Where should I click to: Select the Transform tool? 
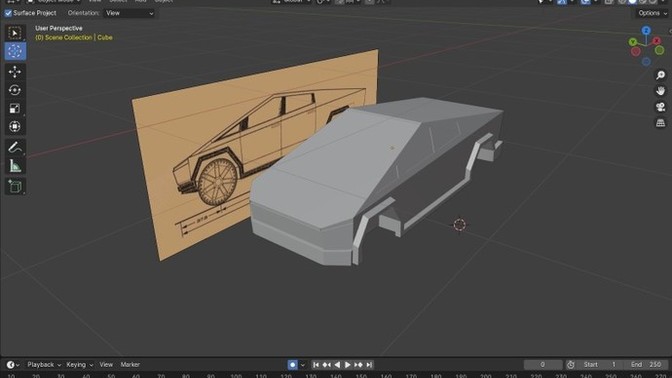click(x=15, y=126)
